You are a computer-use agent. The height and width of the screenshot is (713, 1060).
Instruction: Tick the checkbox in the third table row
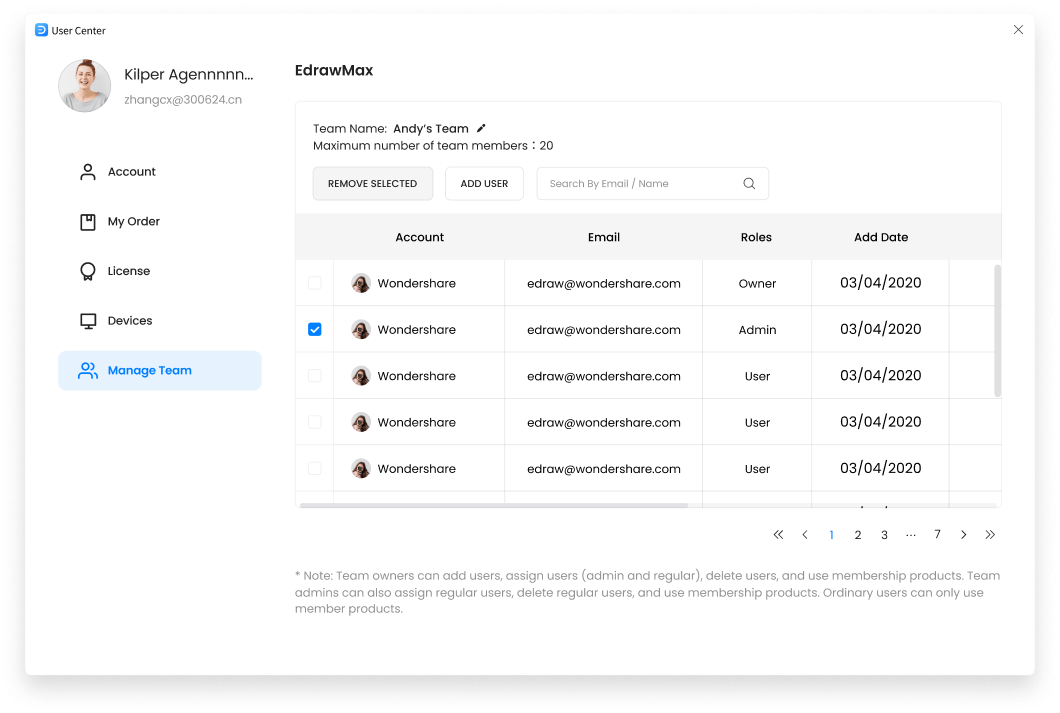[314, 376]
